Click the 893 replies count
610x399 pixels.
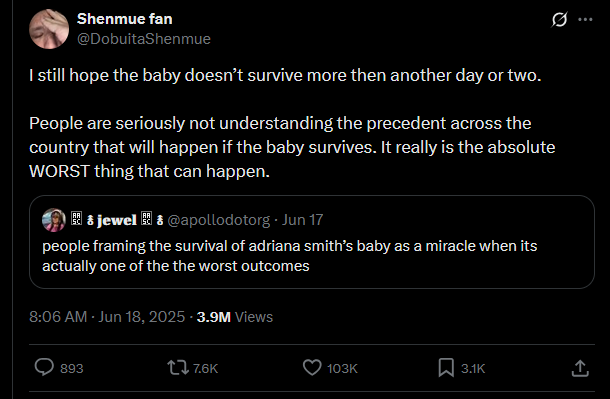[72, 368]
